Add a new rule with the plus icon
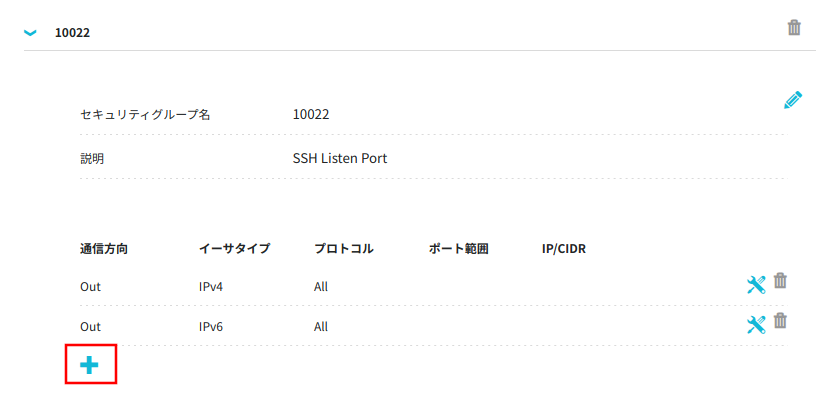The image size is (831, 397). [x=90, y=365]
